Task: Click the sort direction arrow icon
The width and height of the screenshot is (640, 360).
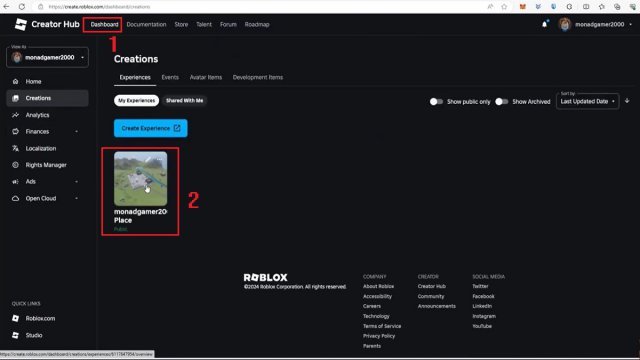Action: [x=627, y=101]
